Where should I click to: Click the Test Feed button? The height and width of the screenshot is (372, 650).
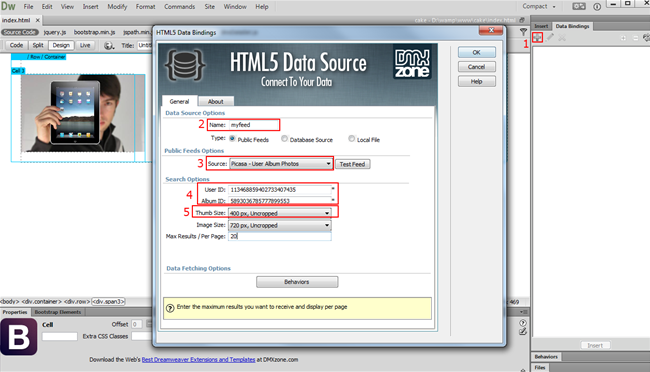[352, 164]
